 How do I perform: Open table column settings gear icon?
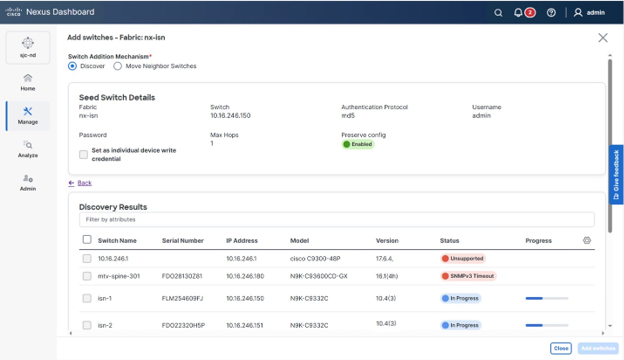[x=587, y=240]
